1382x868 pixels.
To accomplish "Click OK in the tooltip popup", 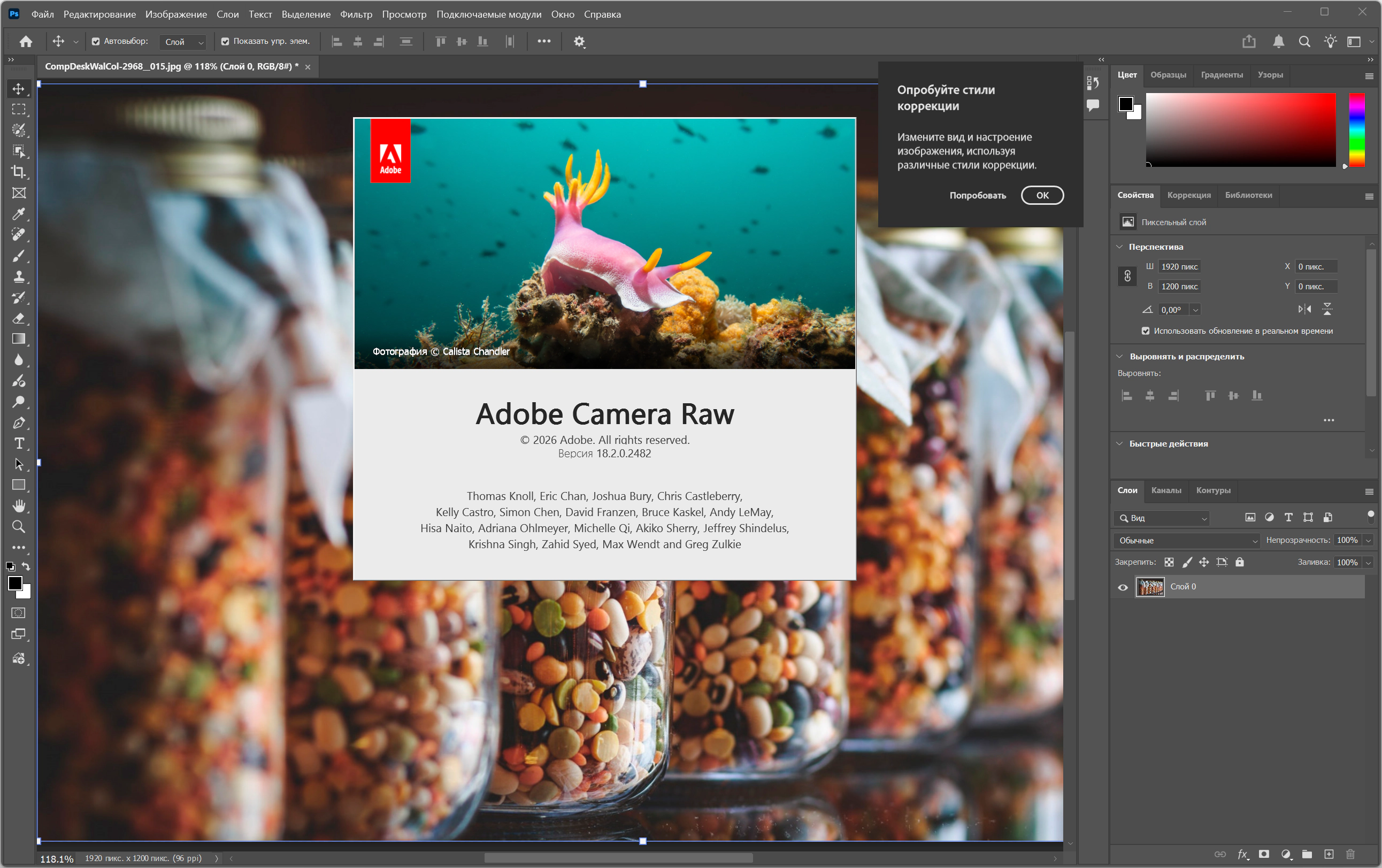I will [x=1042, y=195].
